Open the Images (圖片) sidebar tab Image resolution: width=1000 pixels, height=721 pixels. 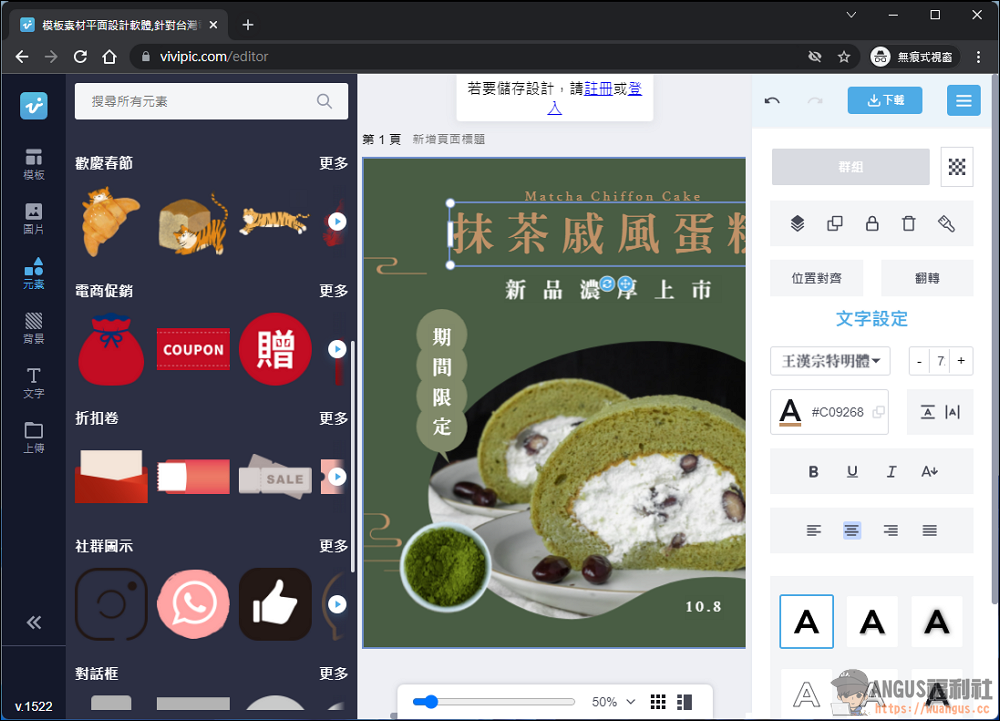click(x=34, y=219)
